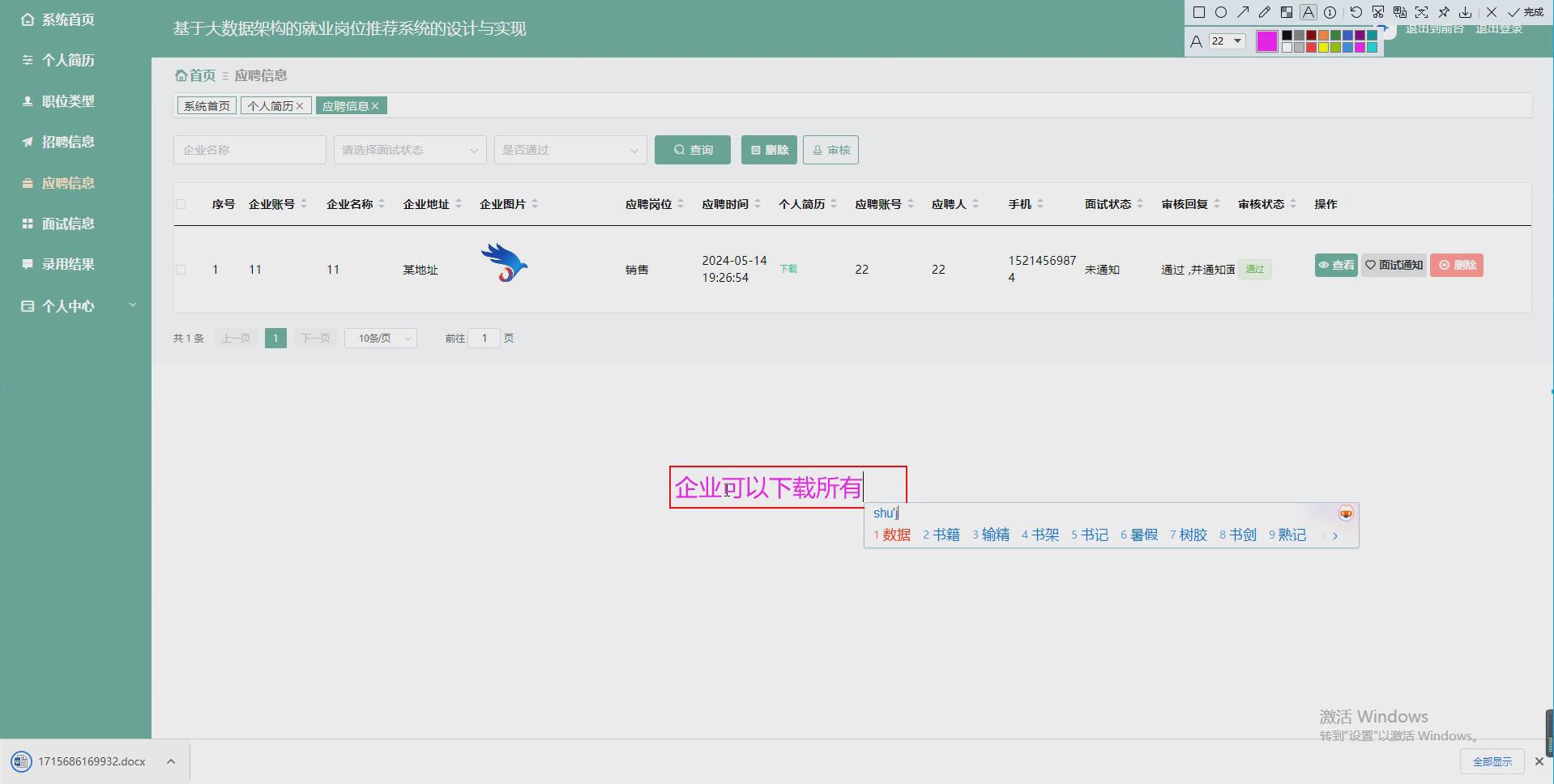Click the 查询 search button

[x=693, y=150]
